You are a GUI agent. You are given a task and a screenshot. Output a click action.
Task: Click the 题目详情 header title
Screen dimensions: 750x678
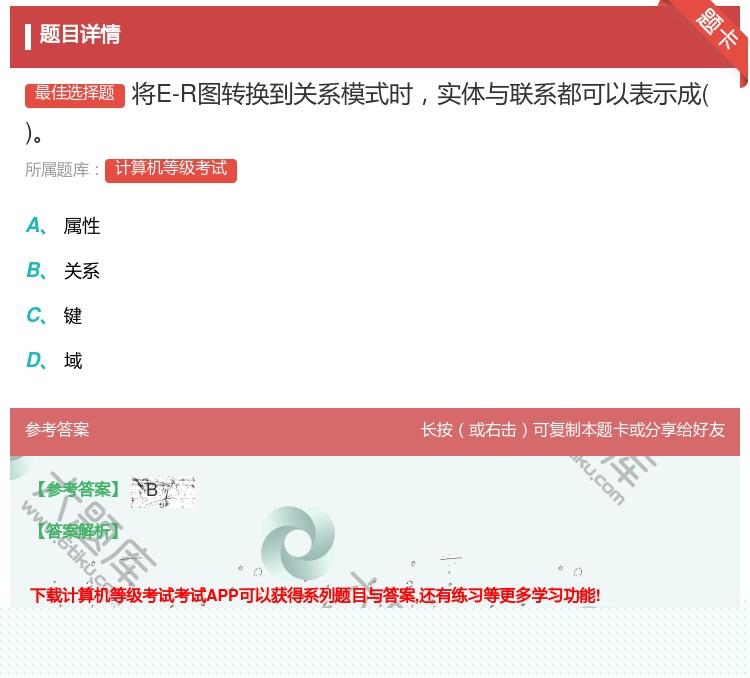pyautogui.click(x=79, y=34)
